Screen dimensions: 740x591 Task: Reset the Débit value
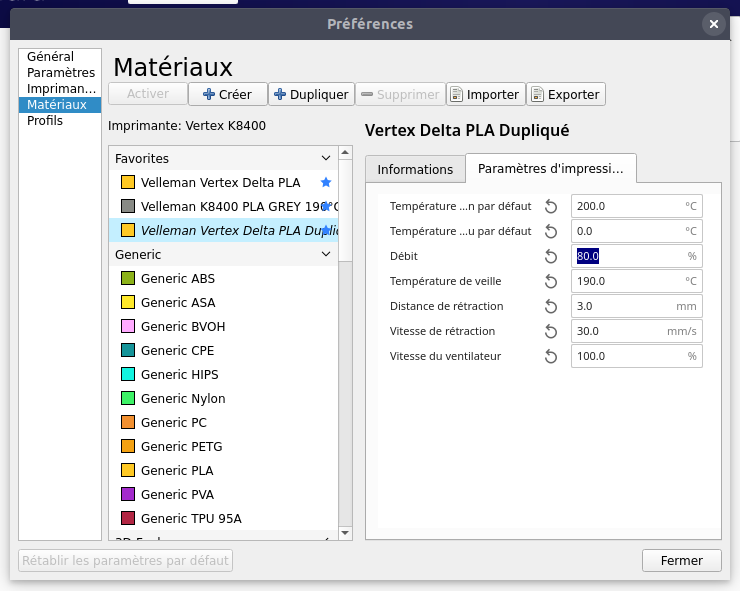click(551, 256)
